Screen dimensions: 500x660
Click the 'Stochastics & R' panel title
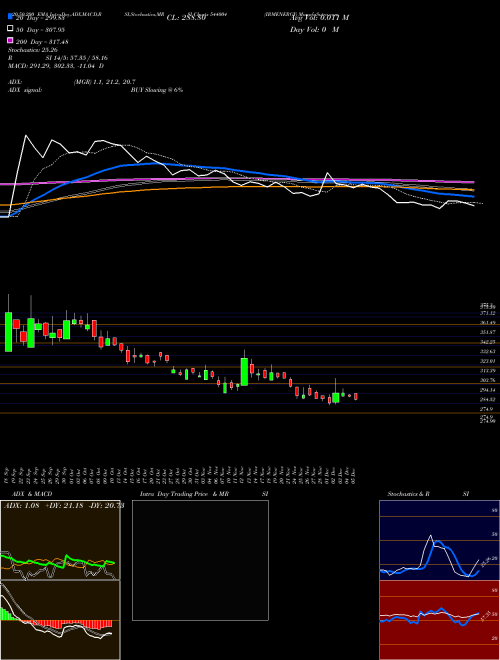point(409,494)
